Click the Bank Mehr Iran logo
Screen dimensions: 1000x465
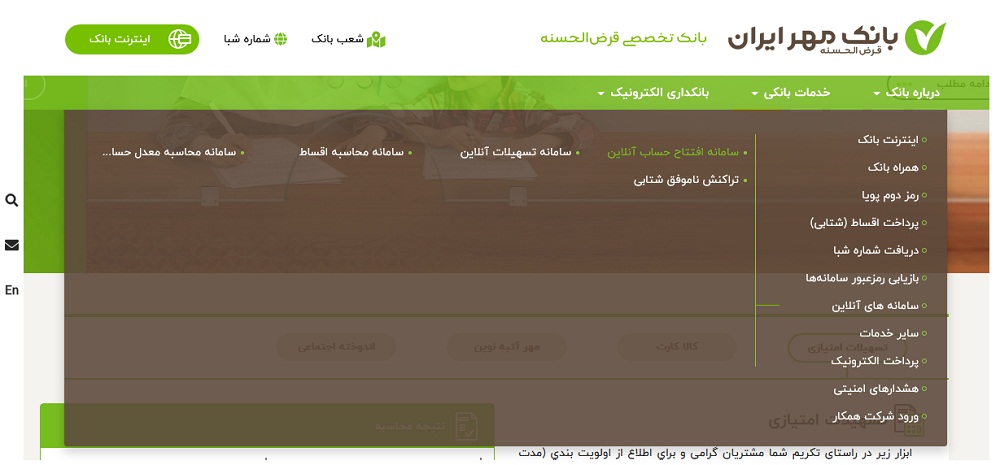tap(835, 38)
